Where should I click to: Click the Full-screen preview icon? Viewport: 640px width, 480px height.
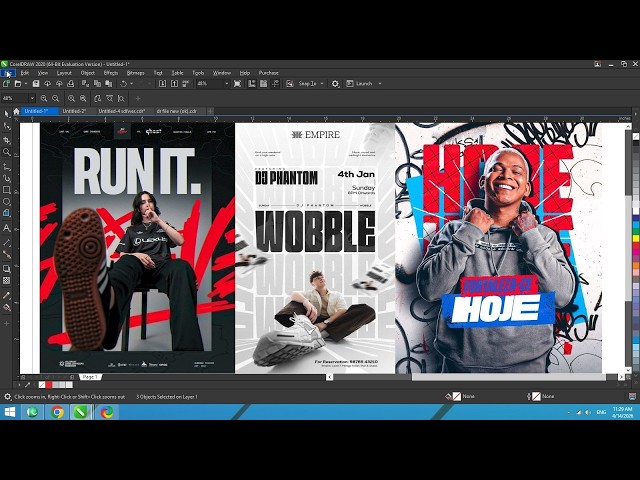click(x=238, y=84)
